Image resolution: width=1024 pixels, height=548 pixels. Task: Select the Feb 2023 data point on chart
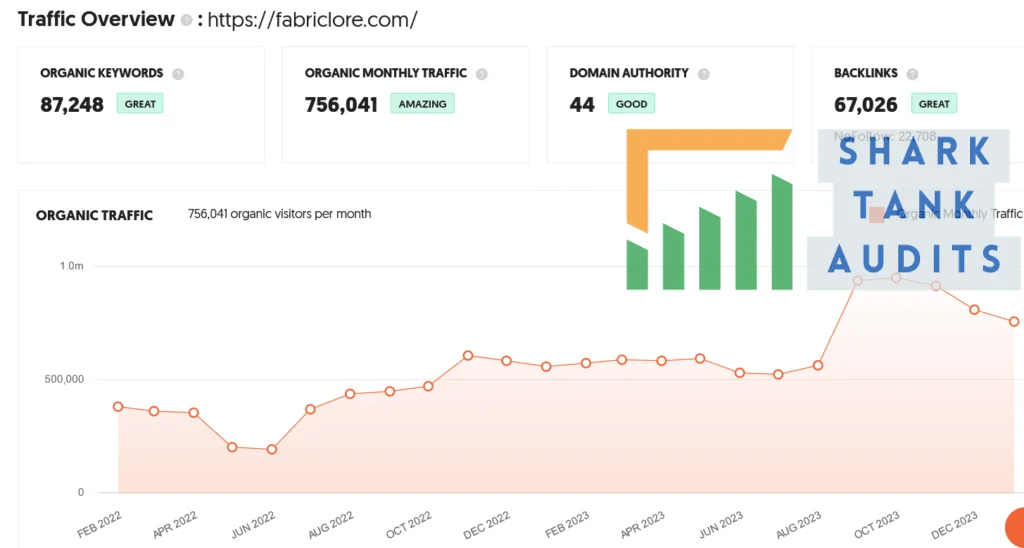(x=586, y=363)
